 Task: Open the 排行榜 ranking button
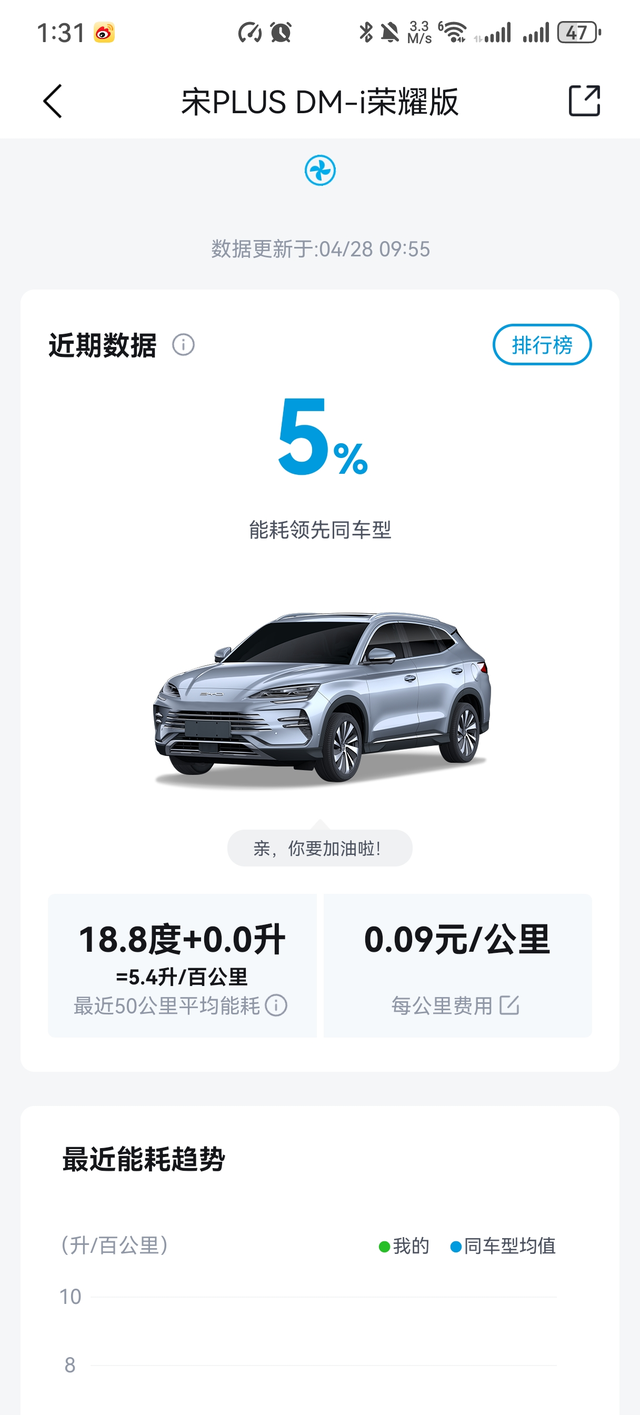[x=542, y=345]
